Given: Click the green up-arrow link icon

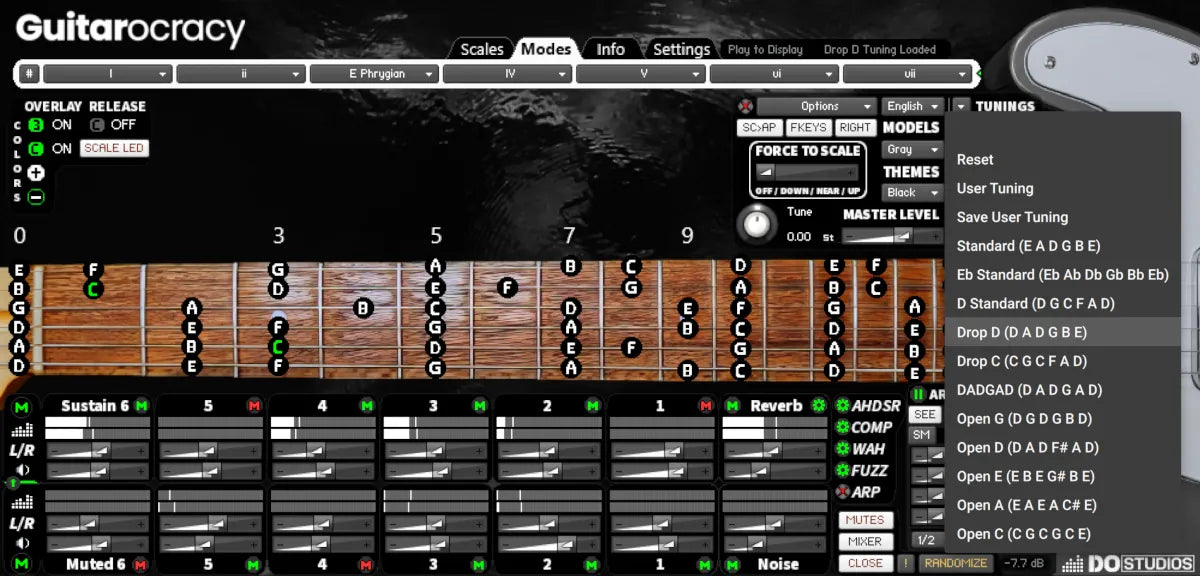Looking at the screenshot, I should [x=15, y=484].
